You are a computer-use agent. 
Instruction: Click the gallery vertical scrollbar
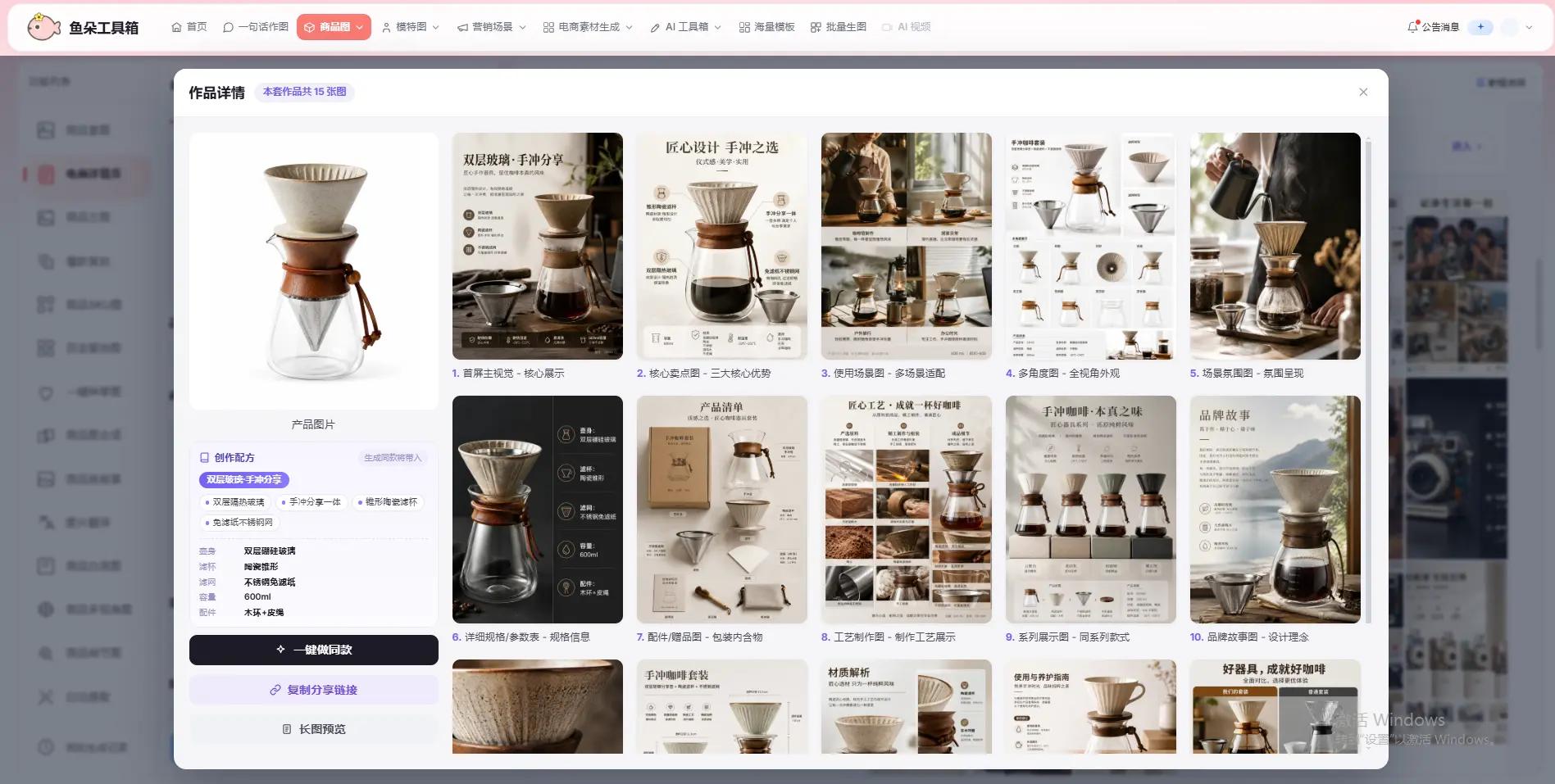(x=1368, y=381)
